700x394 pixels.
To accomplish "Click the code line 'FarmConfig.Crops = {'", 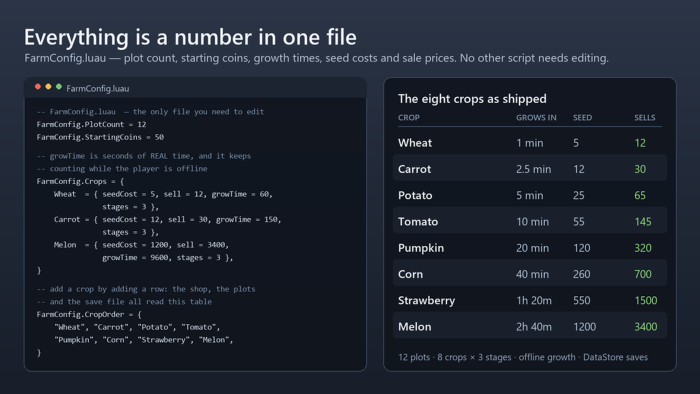I will click(80, 182).
